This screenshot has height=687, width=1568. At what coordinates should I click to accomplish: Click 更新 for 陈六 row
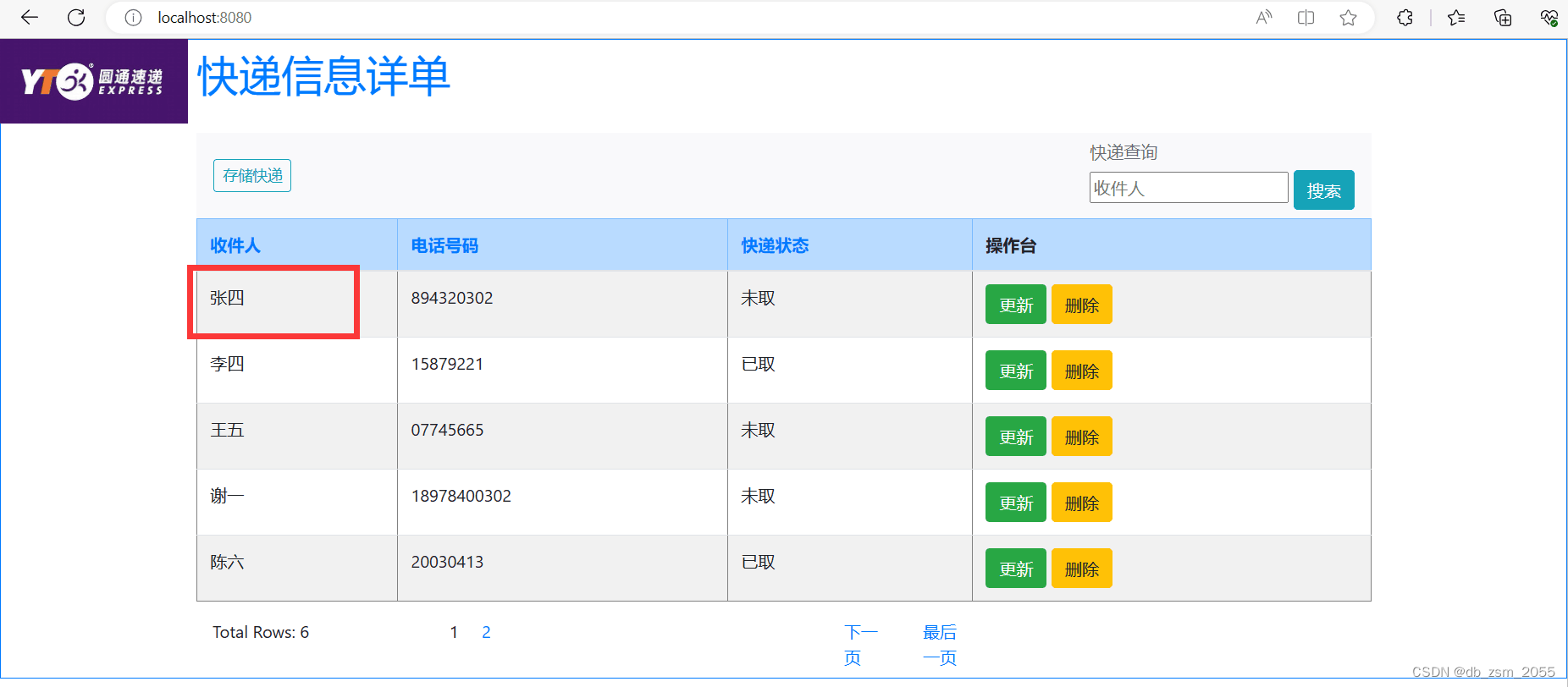click(x=1016, y=569)
